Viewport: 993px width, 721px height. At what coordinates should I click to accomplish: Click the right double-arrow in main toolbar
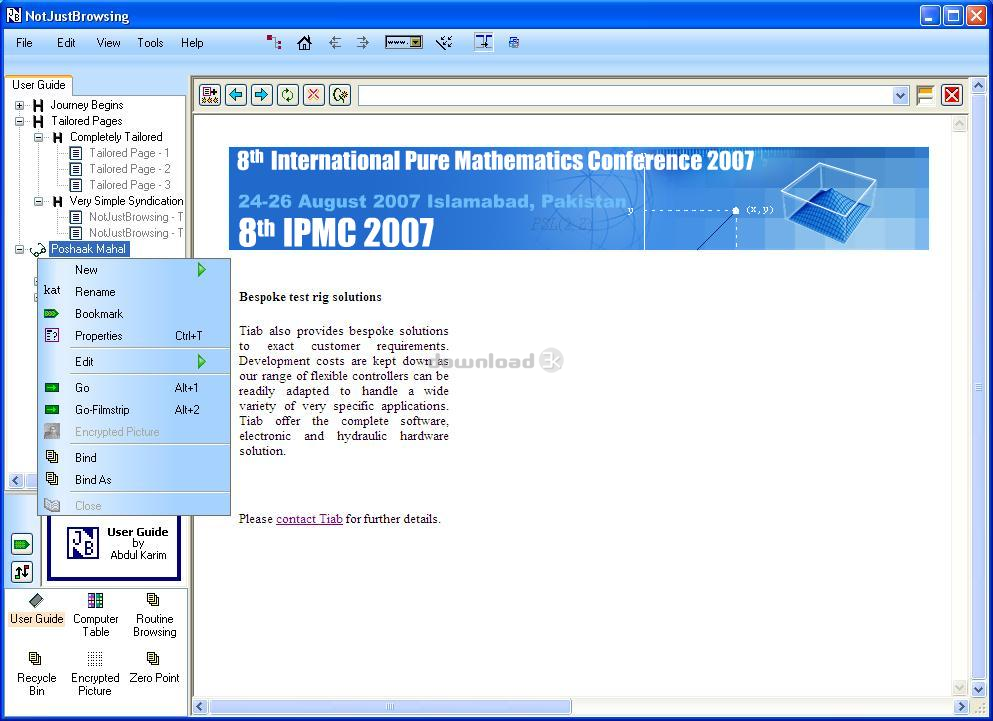[x=363, y=42]
